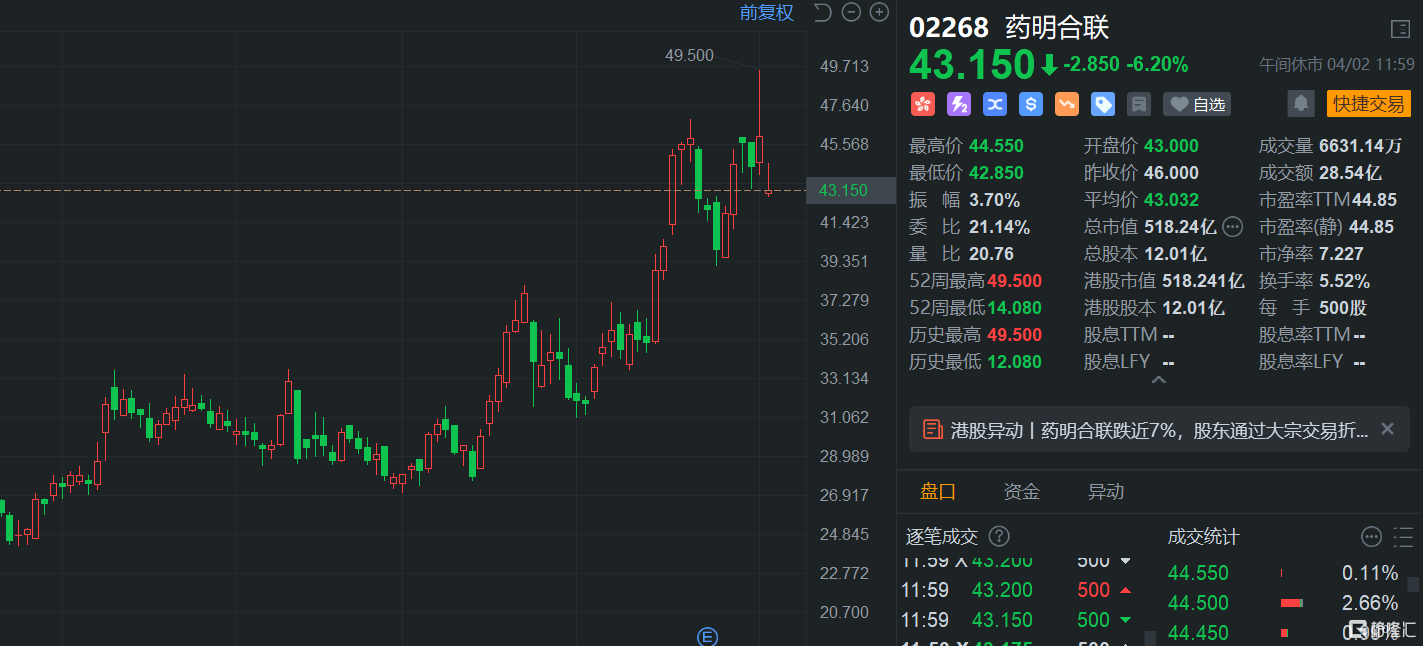Reset the chart view with the undo arrow
This screenshot has width=1423, height=646.
tap(822, 12)
